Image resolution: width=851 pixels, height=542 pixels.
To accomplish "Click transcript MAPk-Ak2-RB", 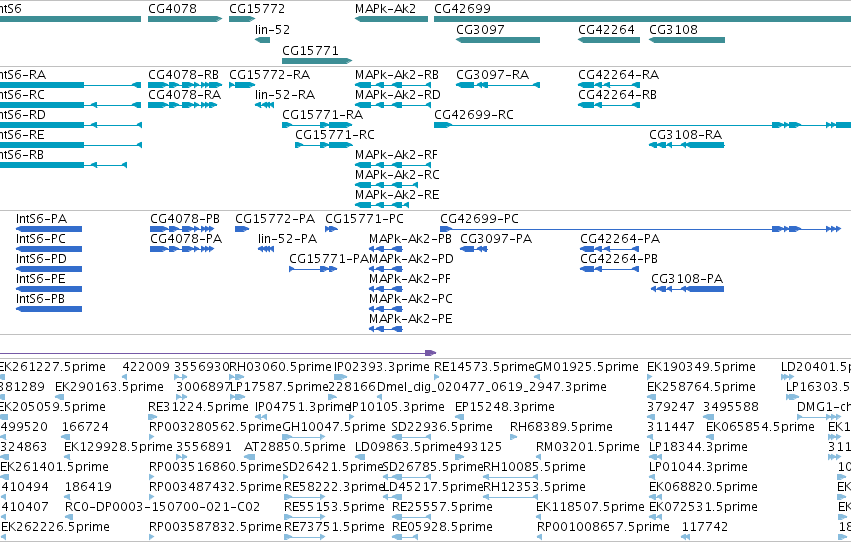I will [x=397, y=75].
